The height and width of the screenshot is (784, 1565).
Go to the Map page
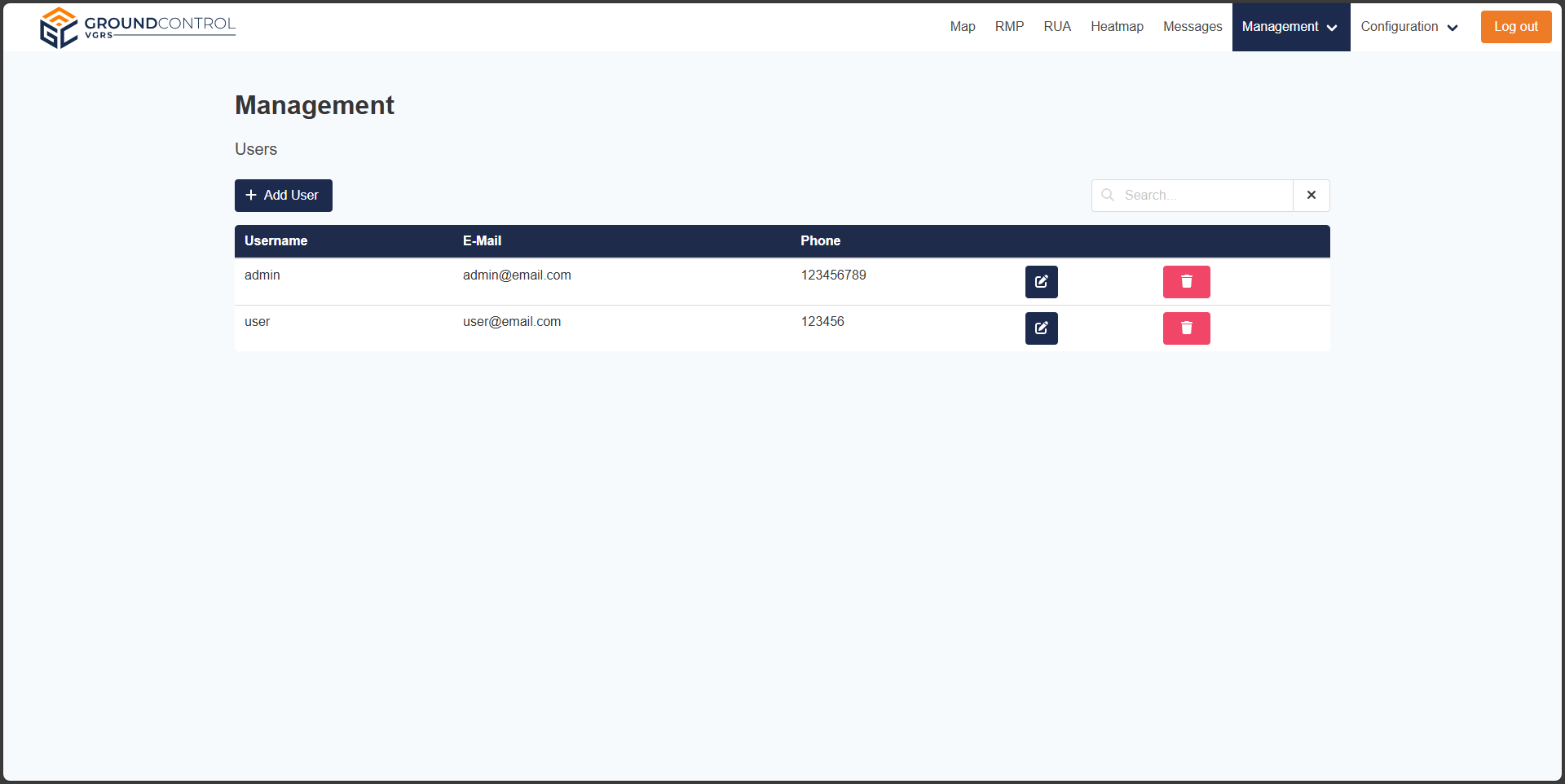[x=962, y=27]
